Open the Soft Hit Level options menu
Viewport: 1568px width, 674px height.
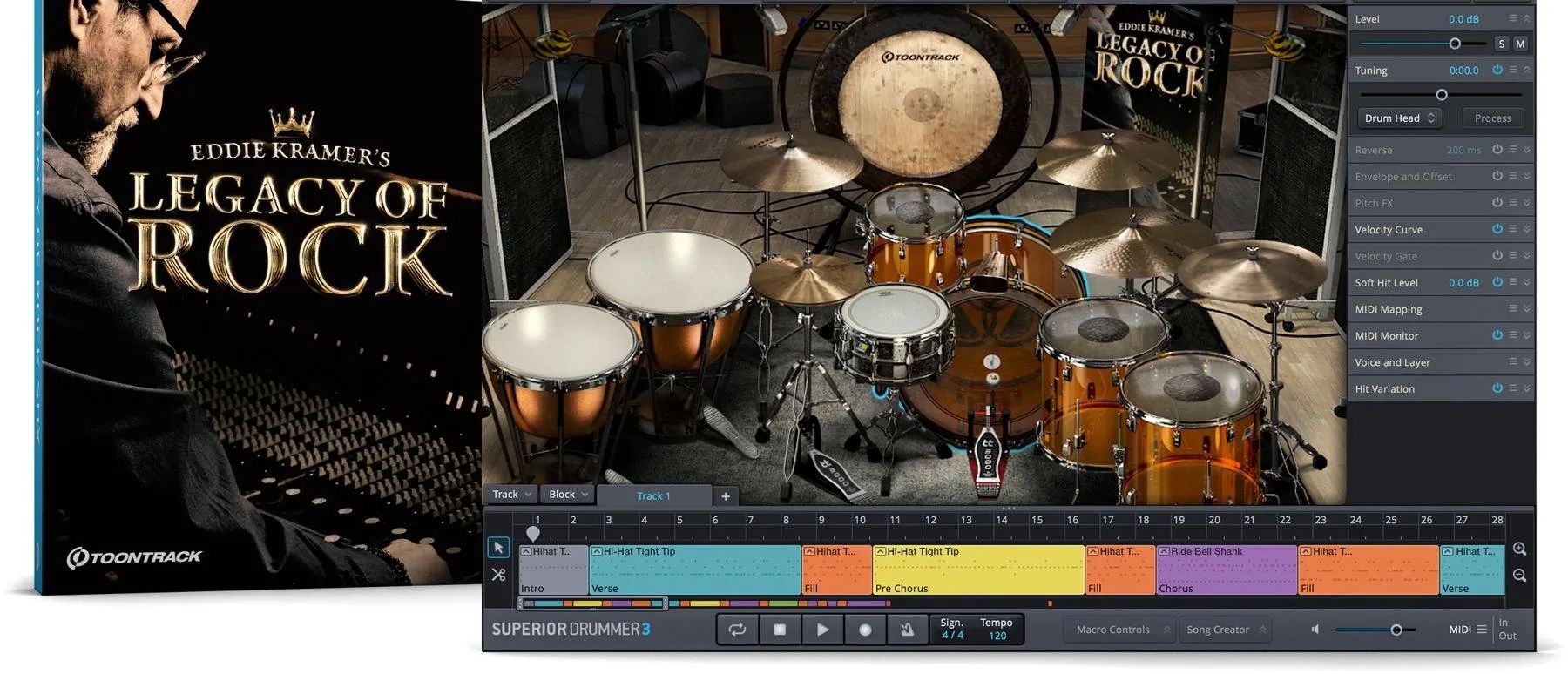pyautogui.click(x=1513, y=282)
